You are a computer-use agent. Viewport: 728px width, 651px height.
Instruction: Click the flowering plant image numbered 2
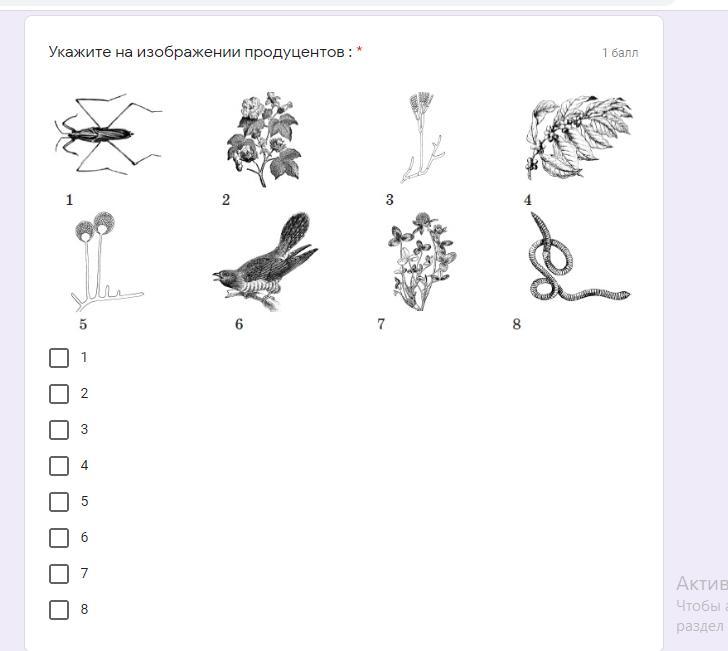(x=263, y=139)
